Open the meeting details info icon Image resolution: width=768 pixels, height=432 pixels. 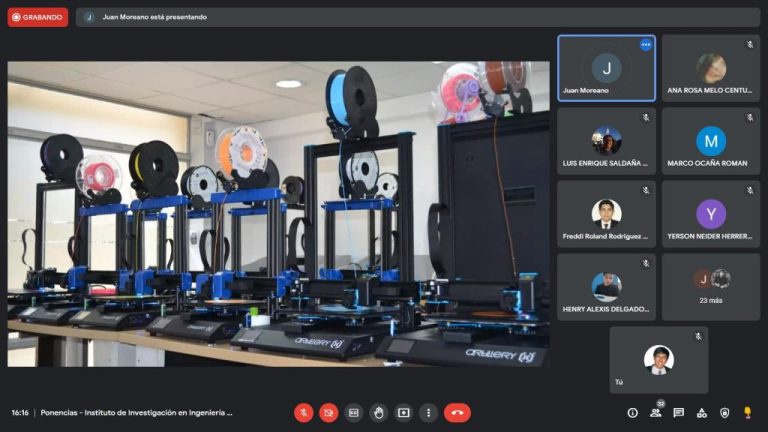click(632, 412)
